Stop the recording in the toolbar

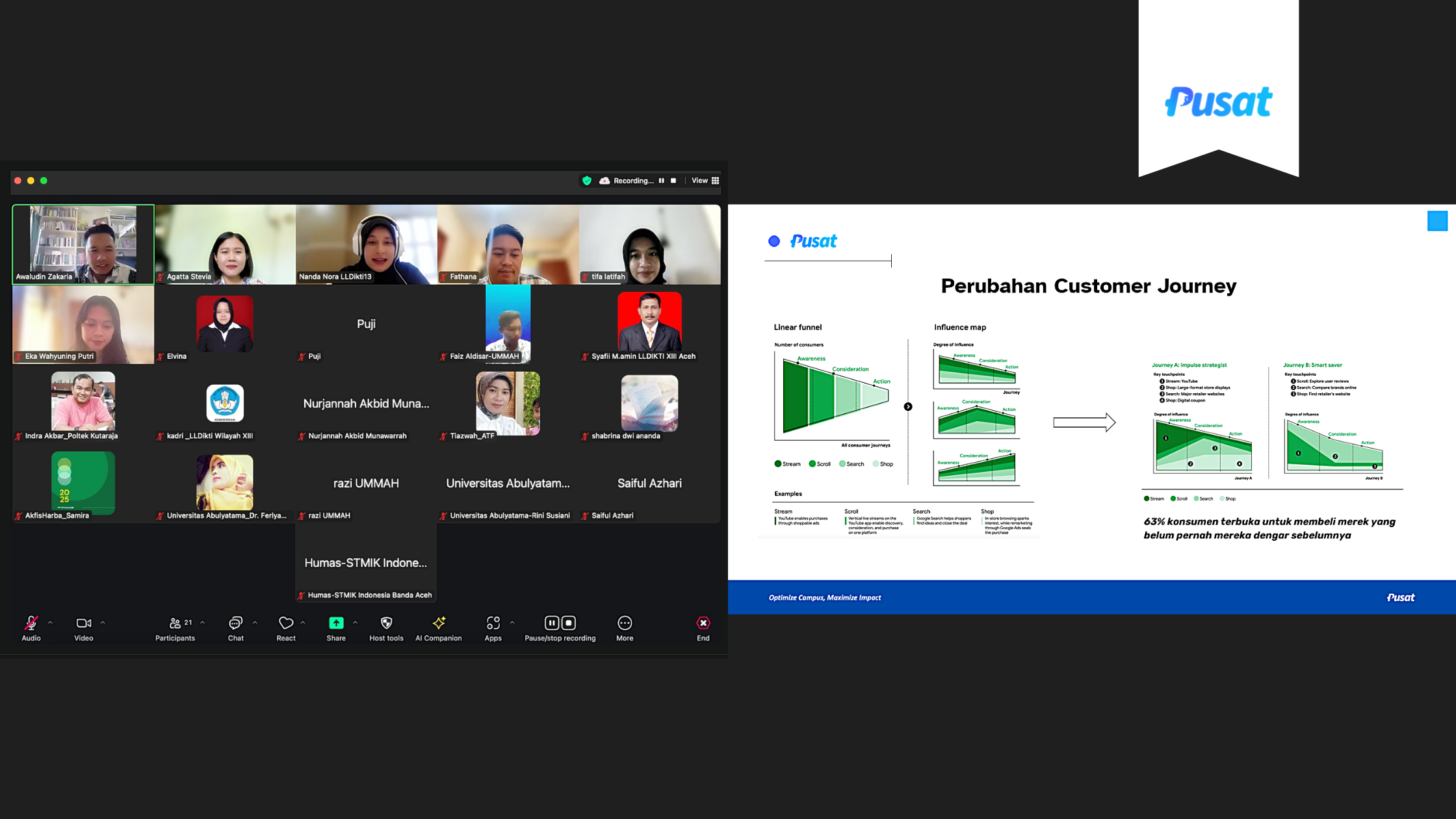(569, 623)
